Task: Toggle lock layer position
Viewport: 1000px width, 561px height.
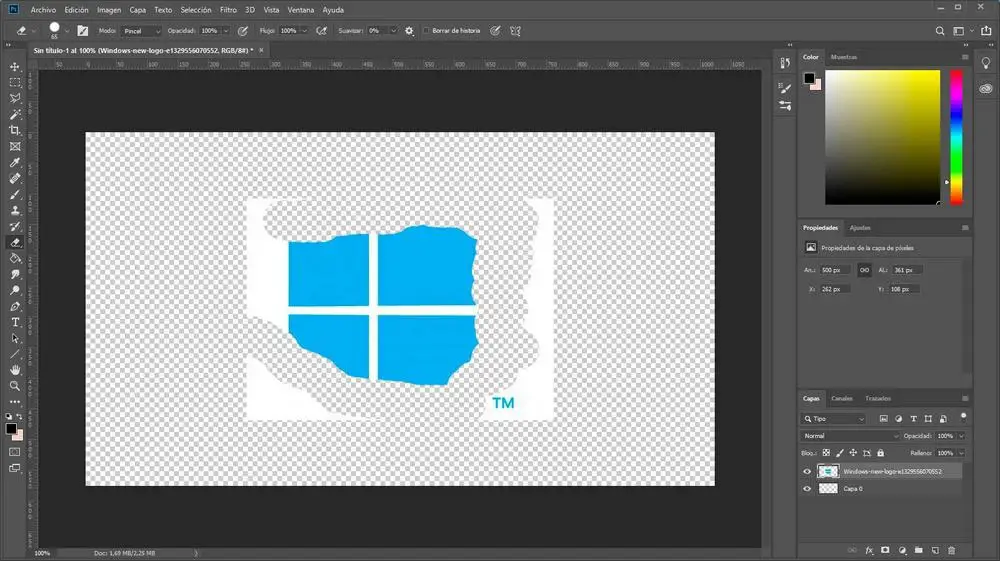Action: pyautogui.click(x=853, y=453)
